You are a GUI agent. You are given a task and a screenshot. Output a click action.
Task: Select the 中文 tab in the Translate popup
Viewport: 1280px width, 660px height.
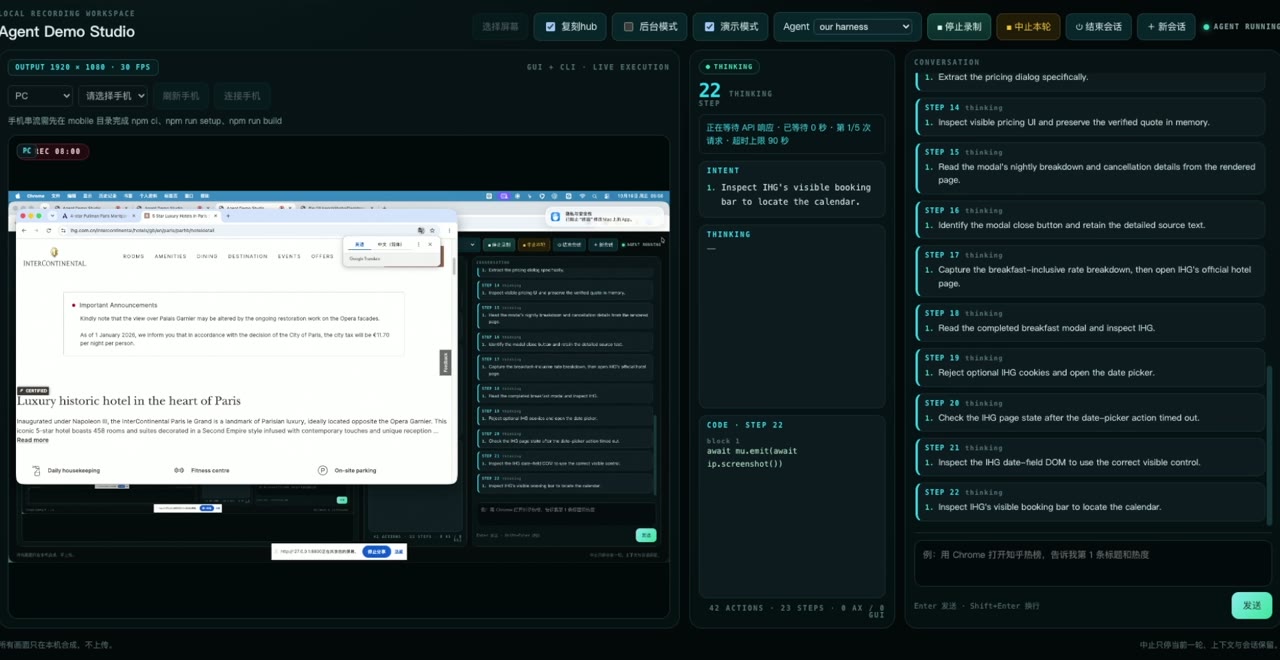pyautogui.click(x=390, y=244)
